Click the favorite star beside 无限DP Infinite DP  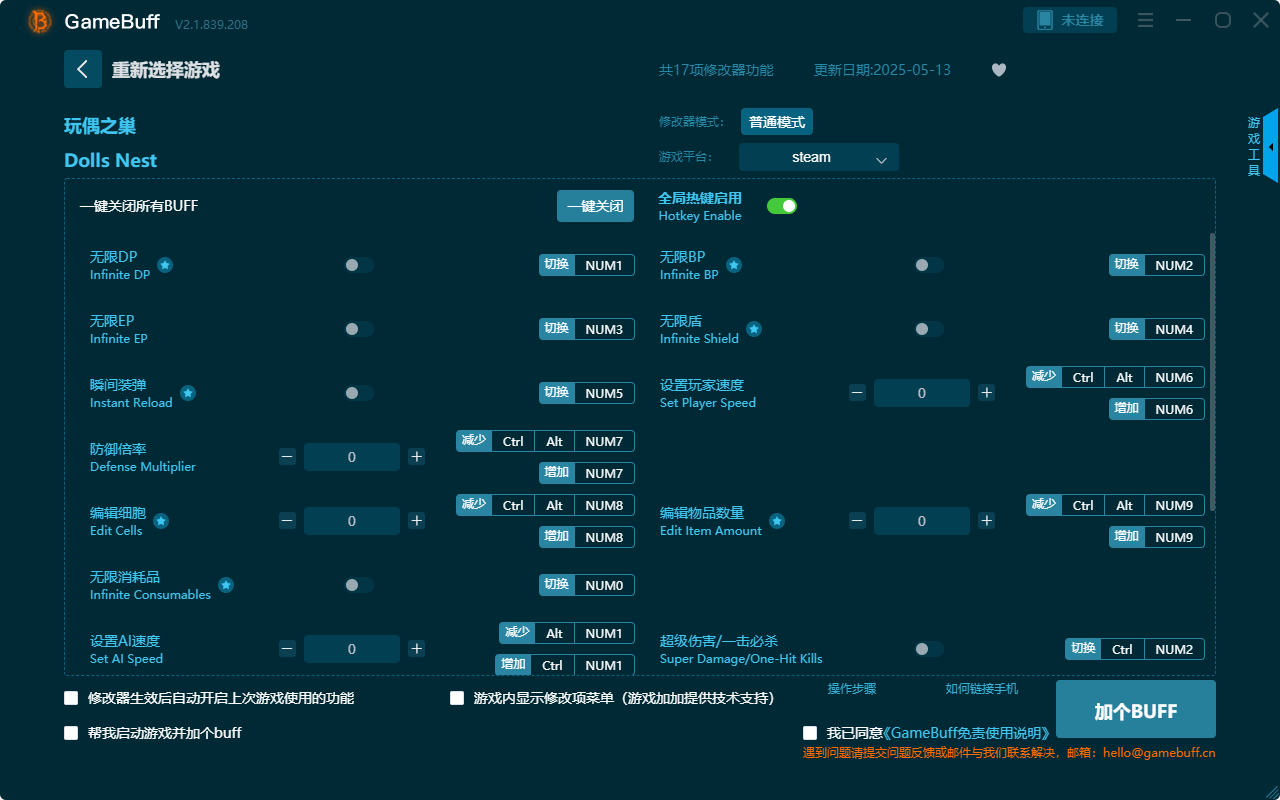coord(164,265)
